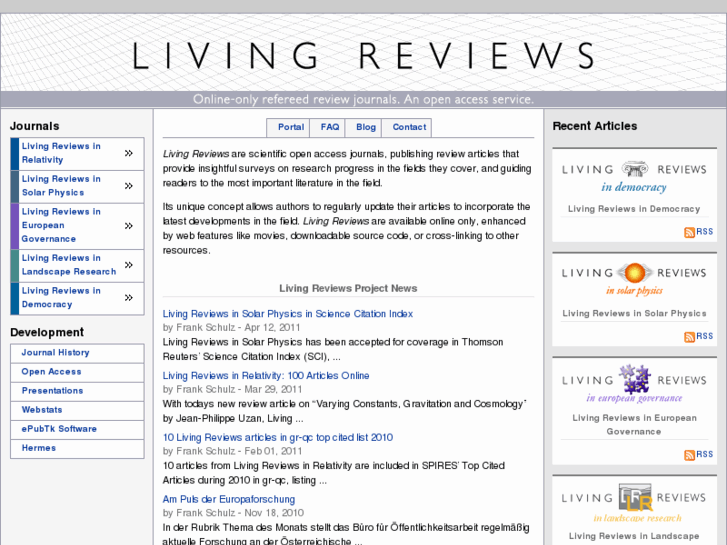This screenshot has height=545, width=727.
Task: Read 'Living Reviews in Relativity: 100 Articles Online'
Action: point(266,376)
